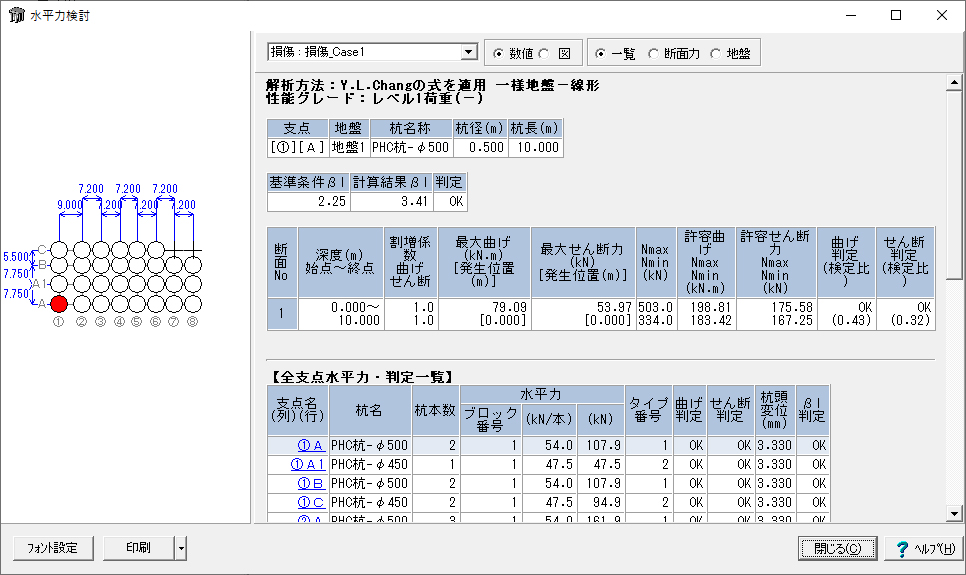Click the scrollbar up arrow
Viewport: 966px width, 575px height.
pos(954,82)
